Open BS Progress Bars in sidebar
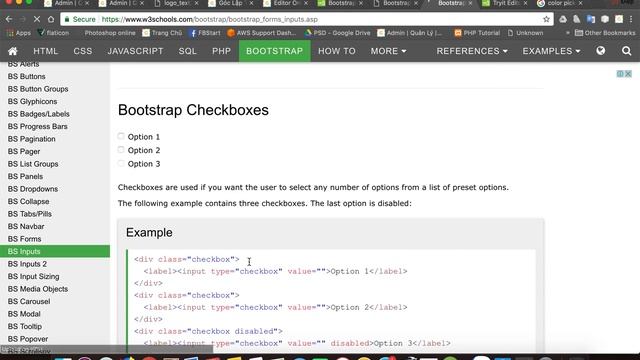Image resolution: width=640 pixels, height=360 pixels. click(x=38, y=127)
